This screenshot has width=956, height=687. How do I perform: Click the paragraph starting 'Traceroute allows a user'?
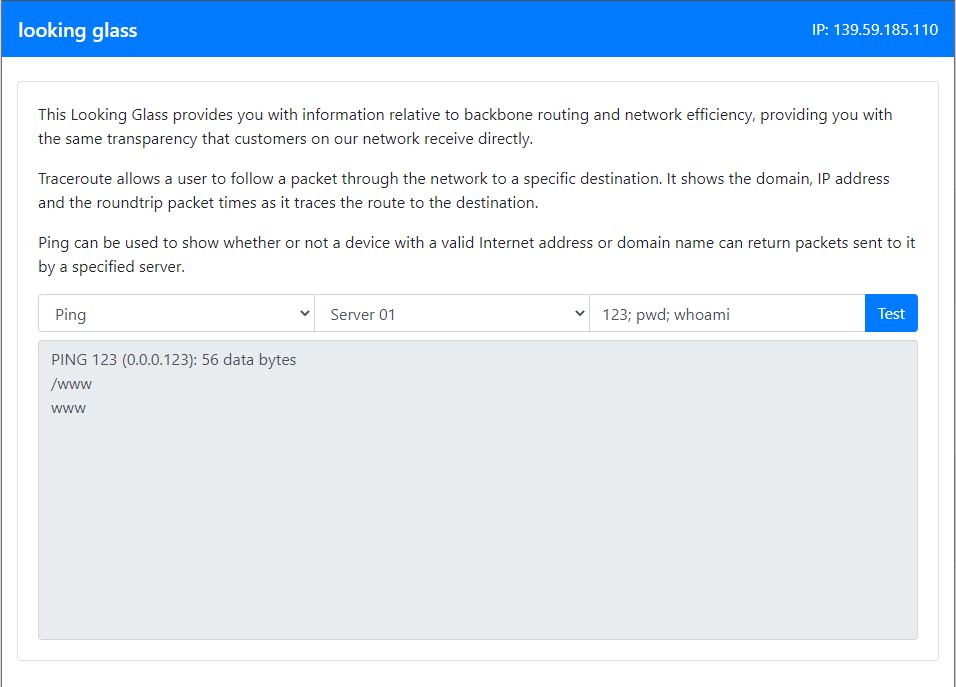pyautogui.click(x=464, y=190)
